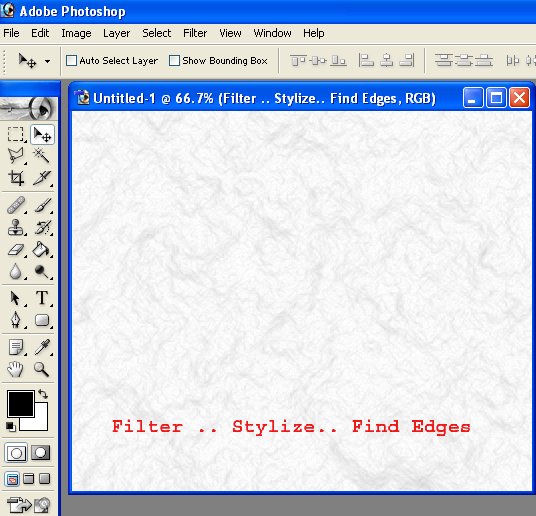Viewport: 536px width, 516px height.
Task: Select the Zoom magnifier tool
Action: click(x=41, y=369)
